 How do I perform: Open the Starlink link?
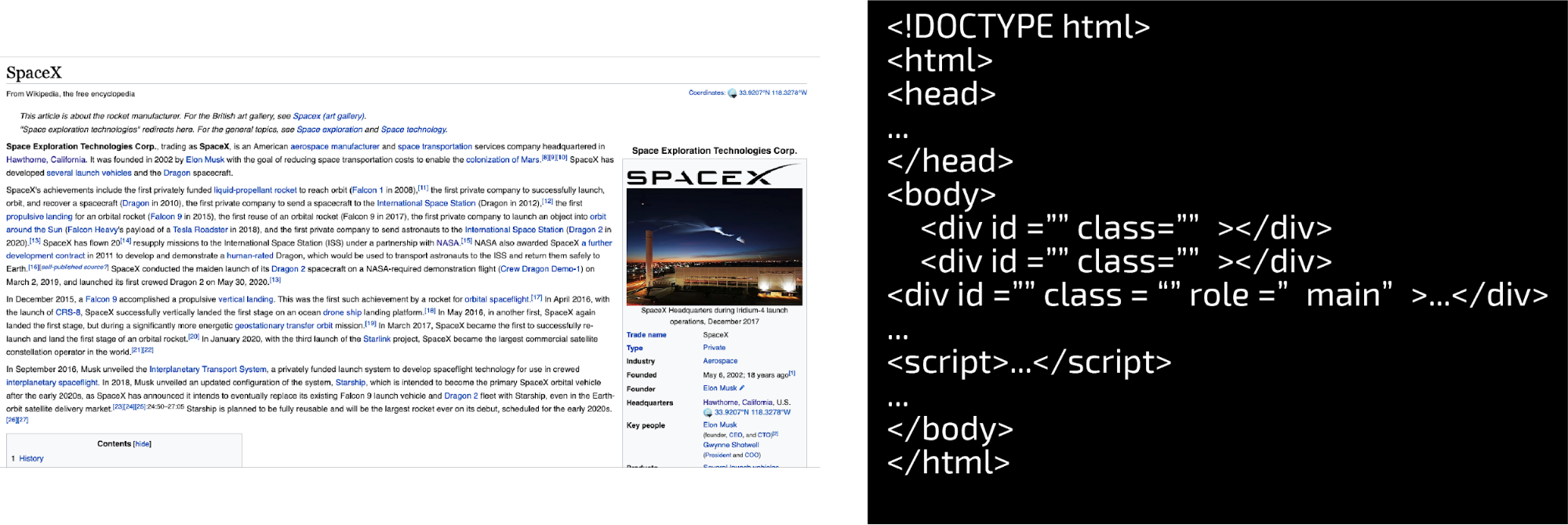[377, 339]
